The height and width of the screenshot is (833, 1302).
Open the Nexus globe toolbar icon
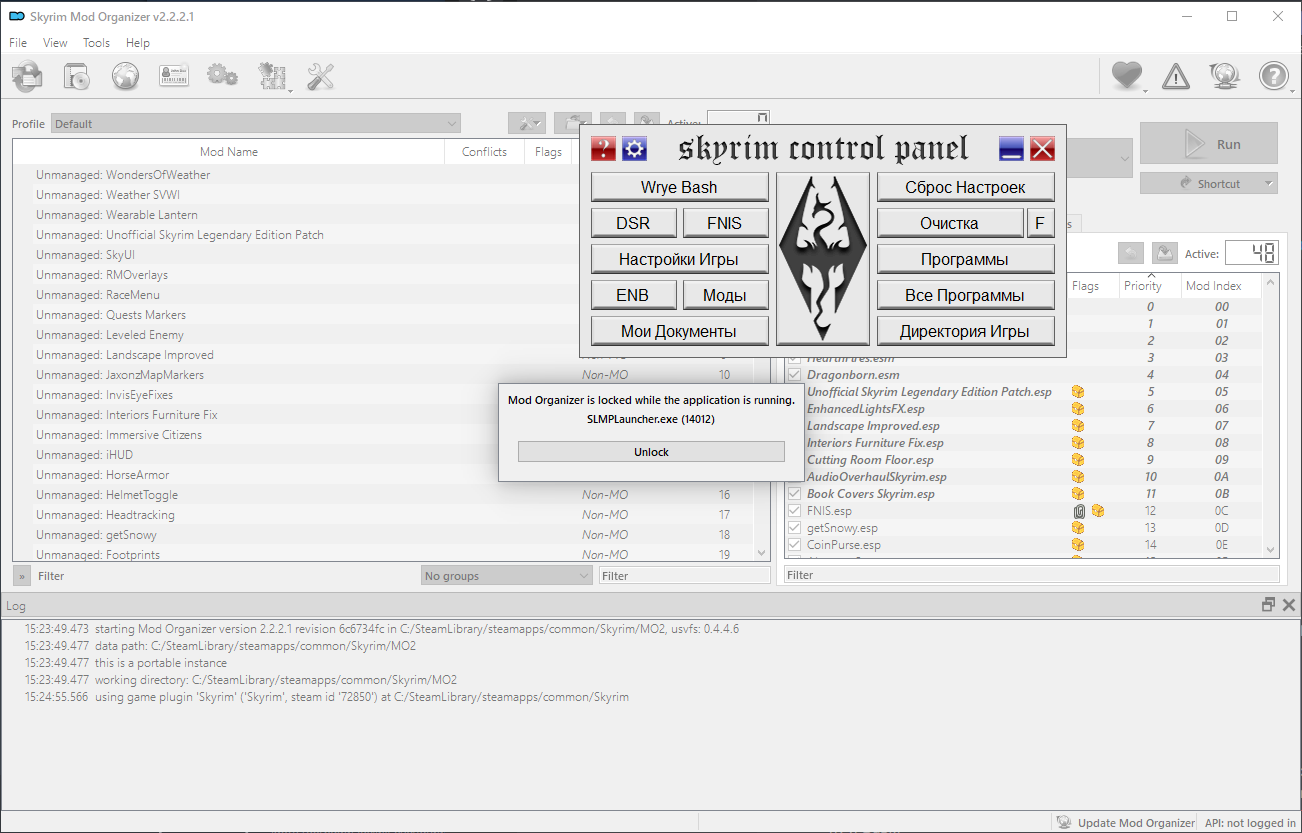(125, 76)
